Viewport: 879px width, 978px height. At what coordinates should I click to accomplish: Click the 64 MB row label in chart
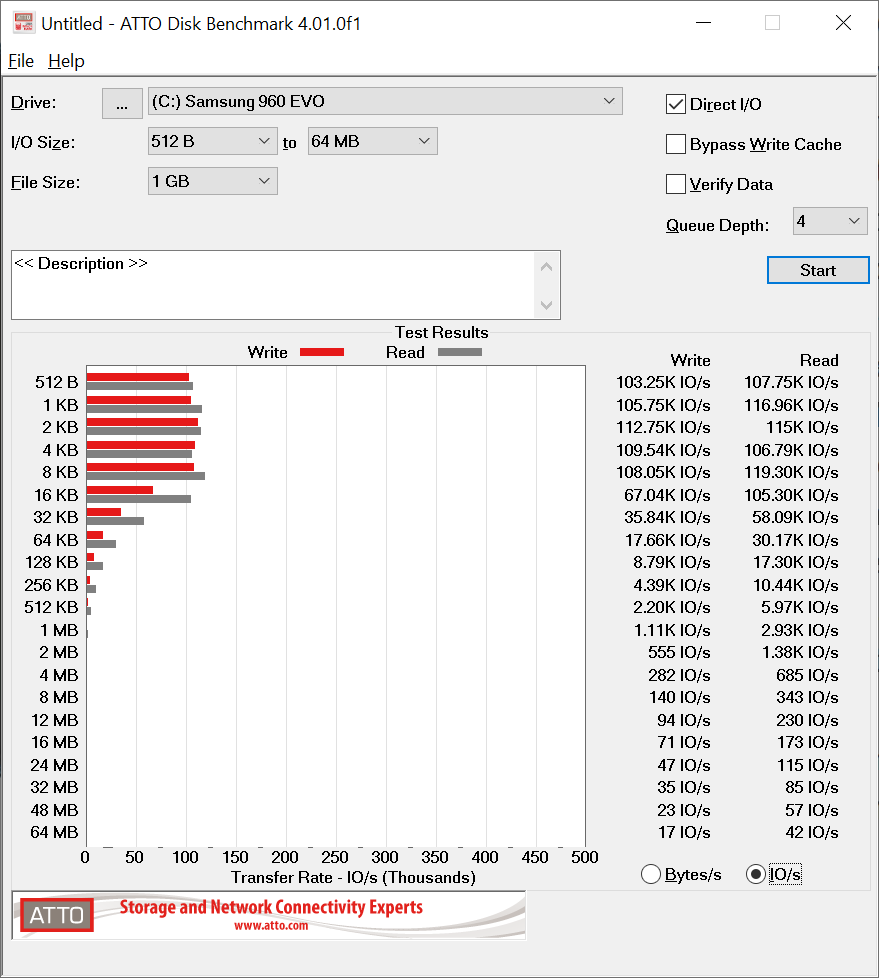pyautogui.click(x=54, y=832)
